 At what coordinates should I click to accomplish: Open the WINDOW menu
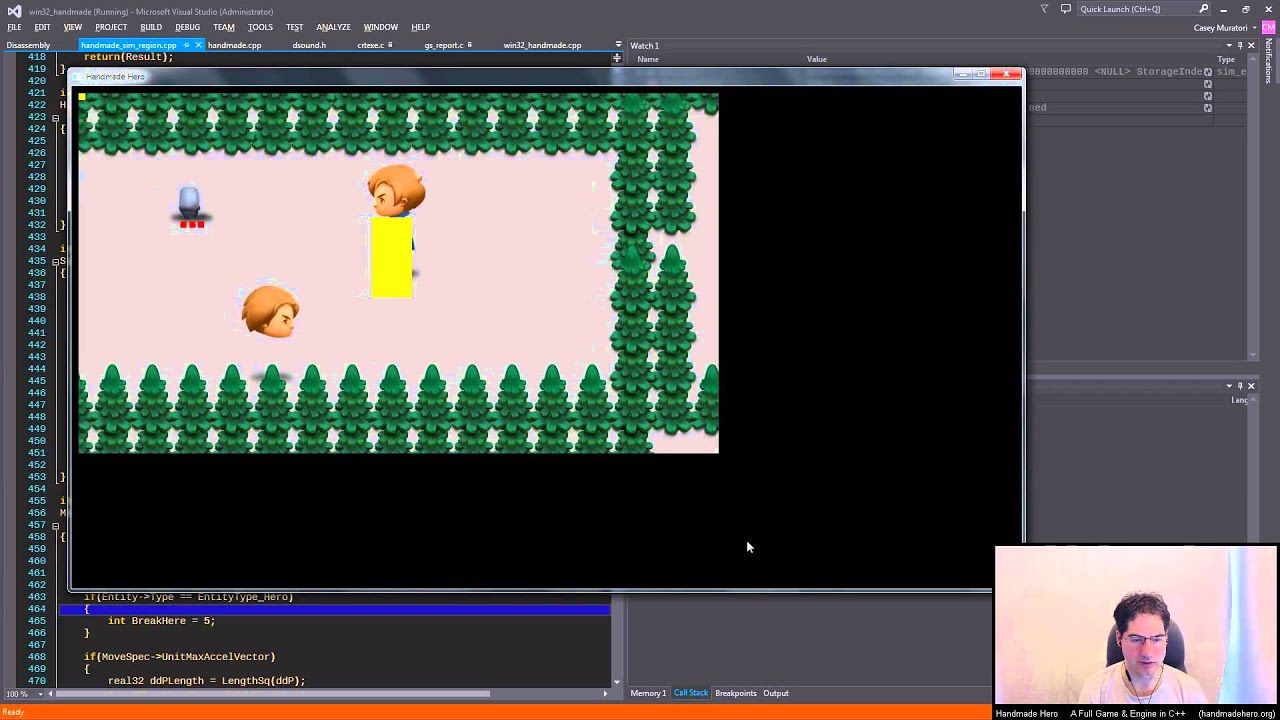pos(380,27)
